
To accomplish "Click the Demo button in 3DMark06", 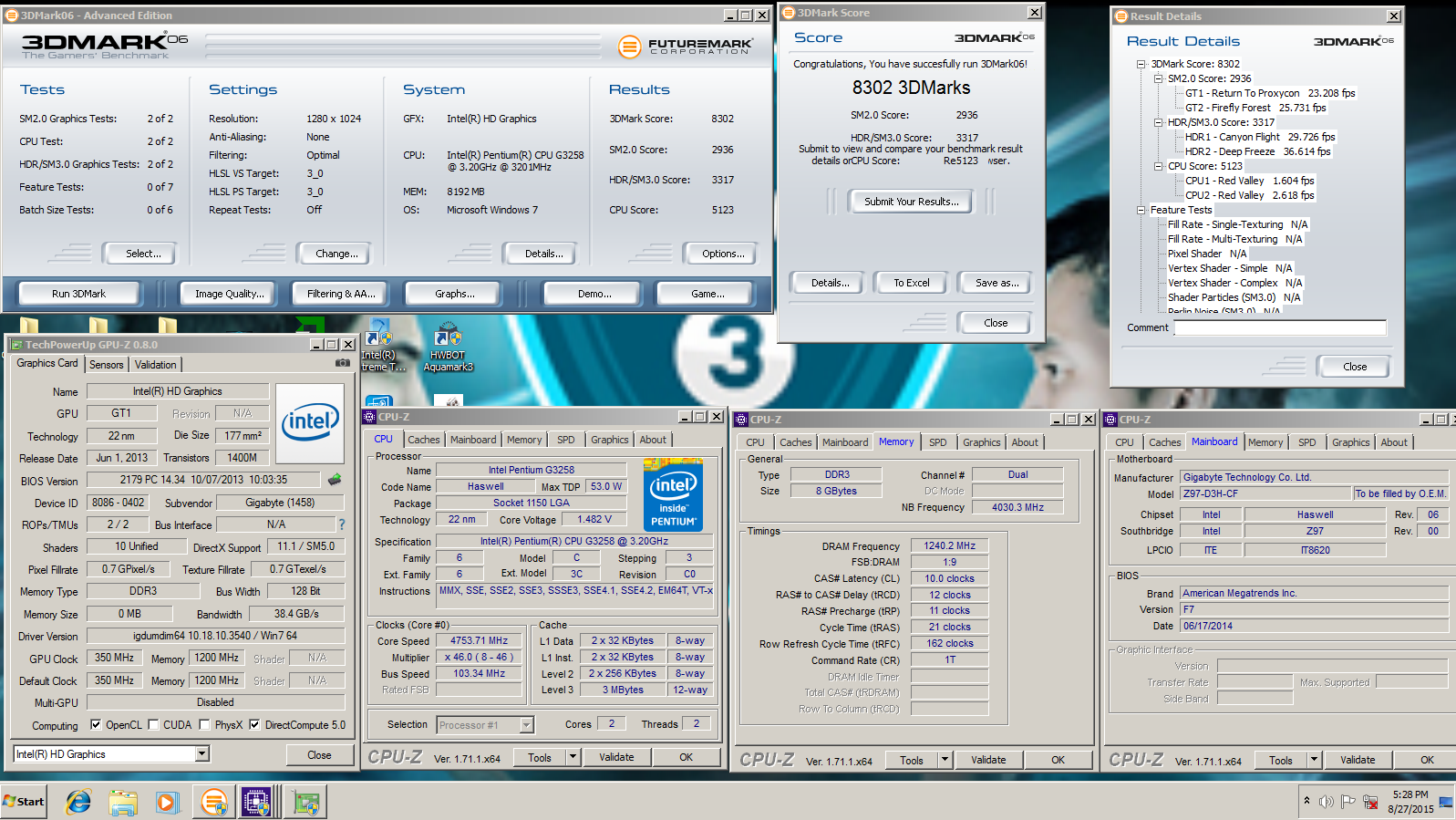I will [594, 294].
